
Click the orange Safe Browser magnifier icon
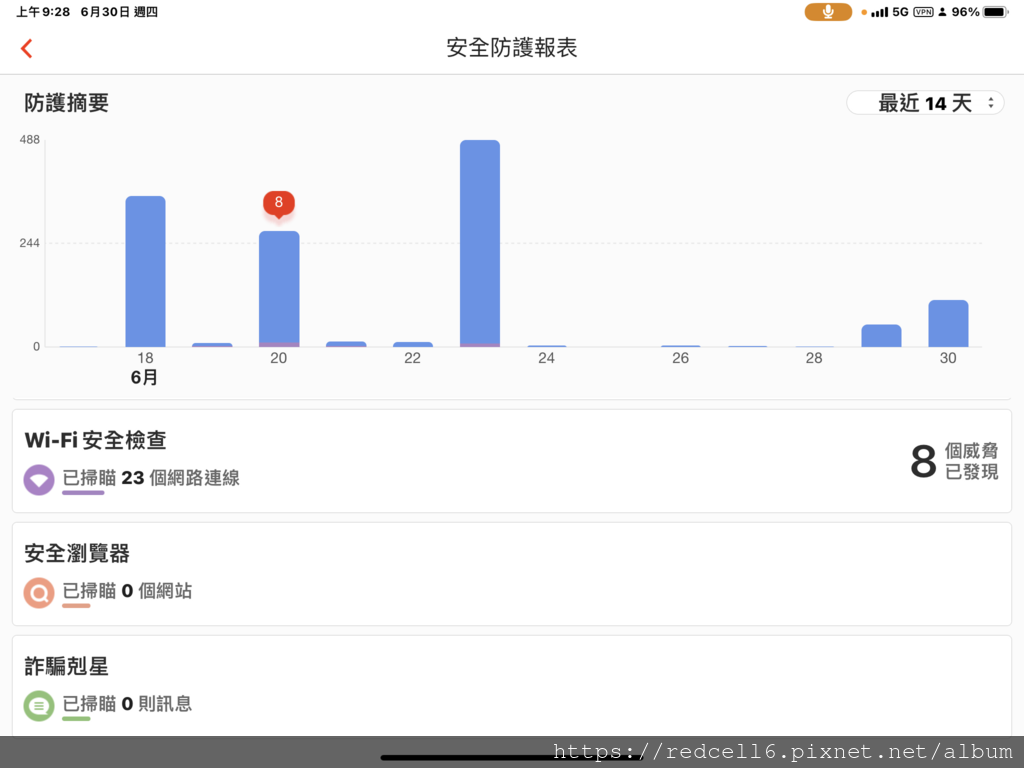coord(39,593)
